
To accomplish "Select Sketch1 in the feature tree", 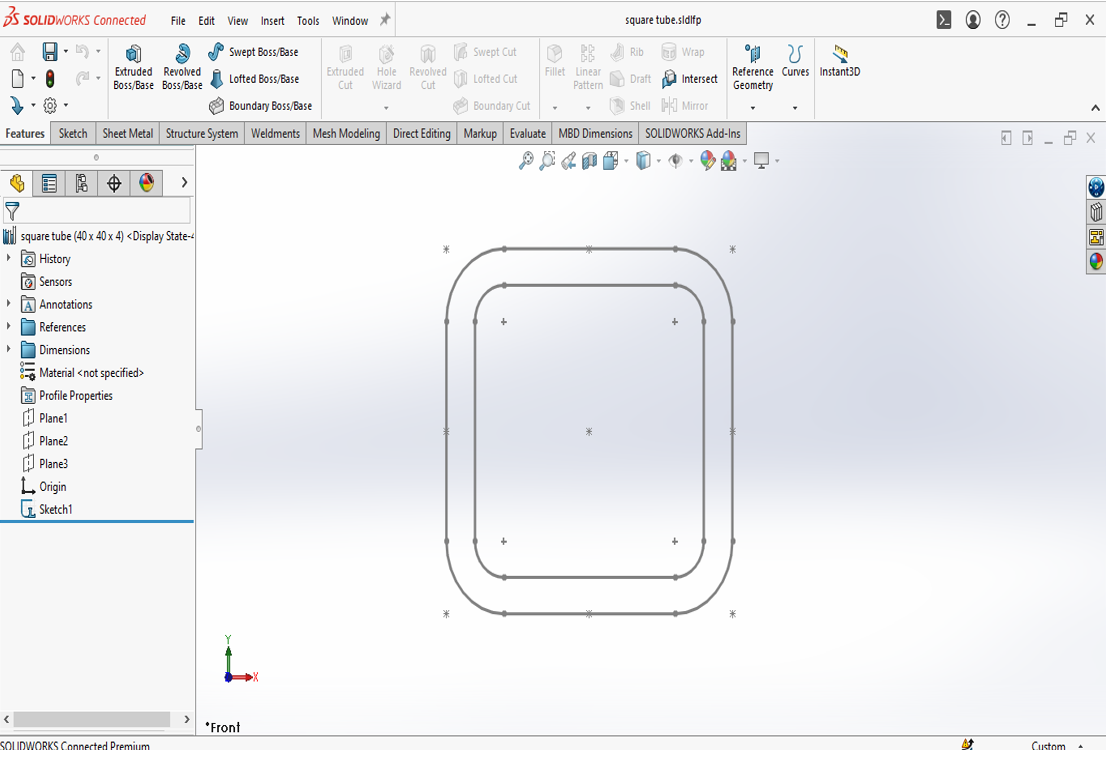I will click(55, 510).
